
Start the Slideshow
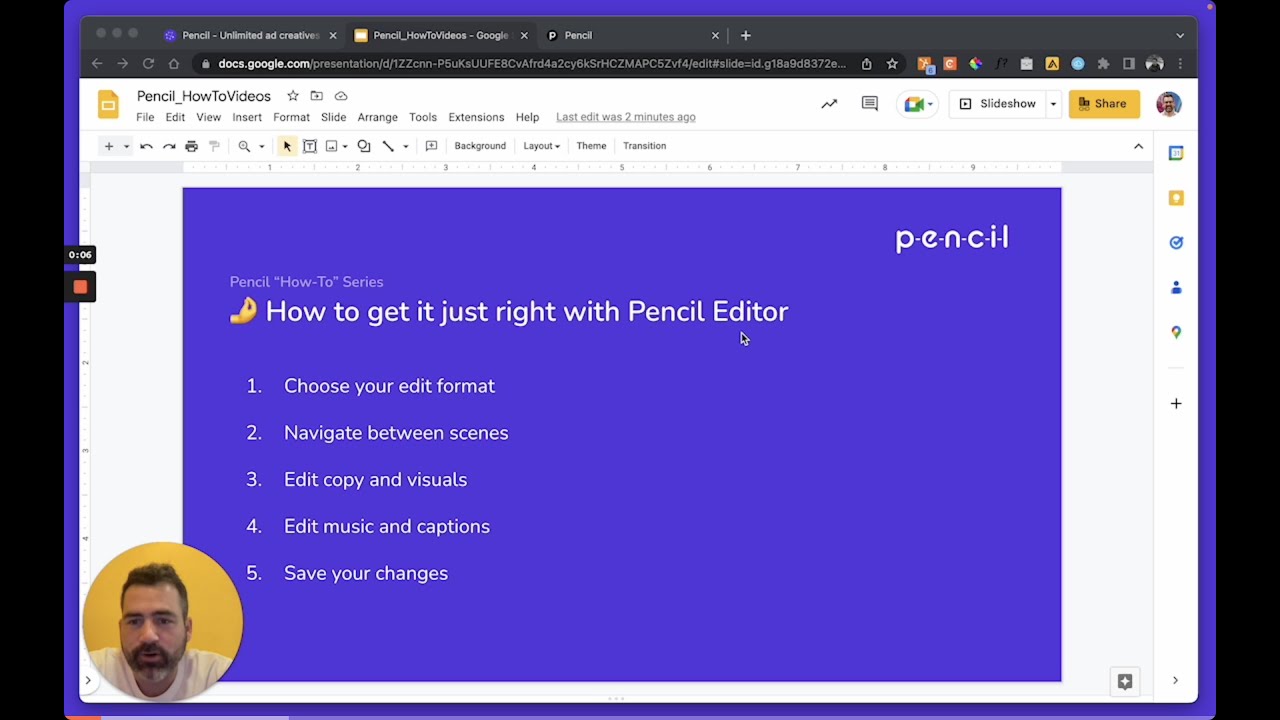[x=998, y=104]
